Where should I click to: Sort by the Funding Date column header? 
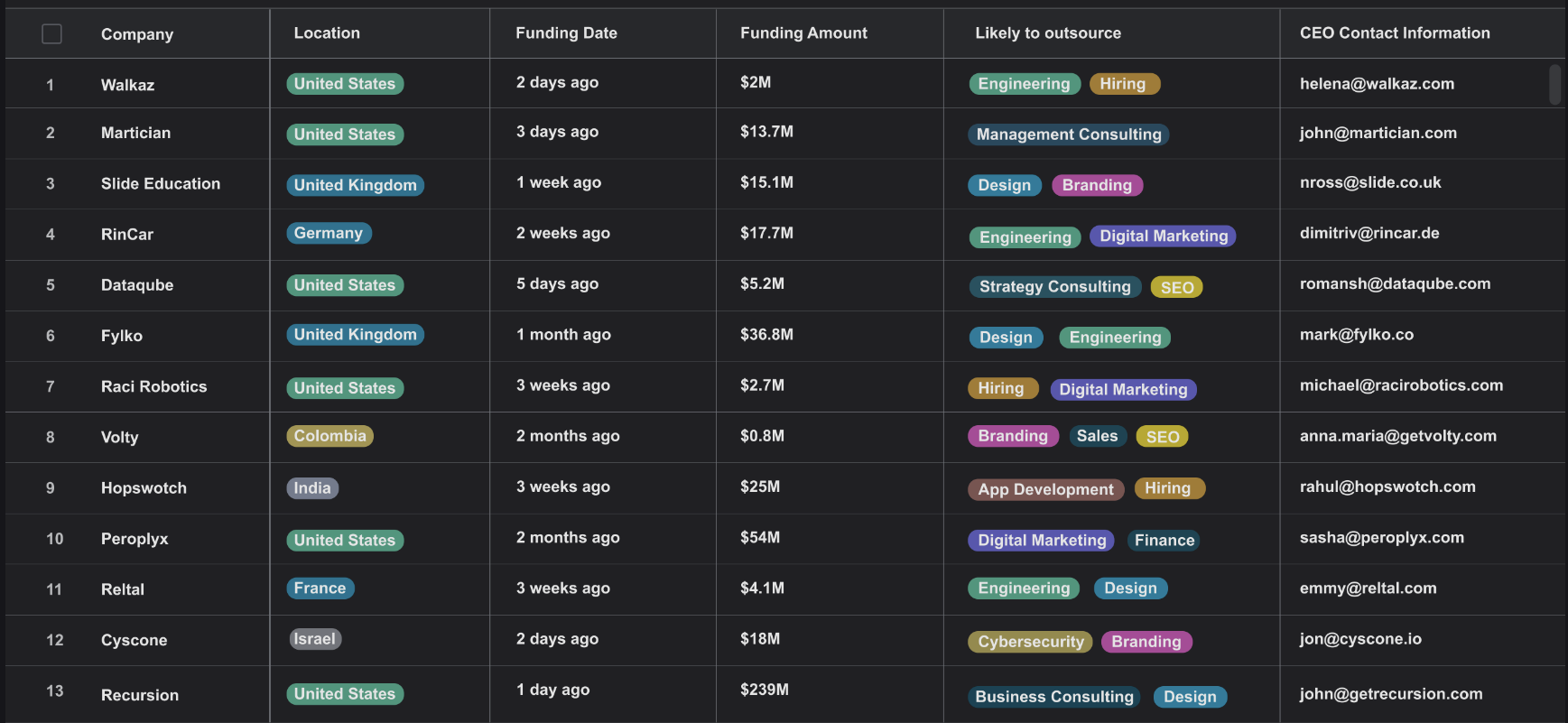coord(566,32)
